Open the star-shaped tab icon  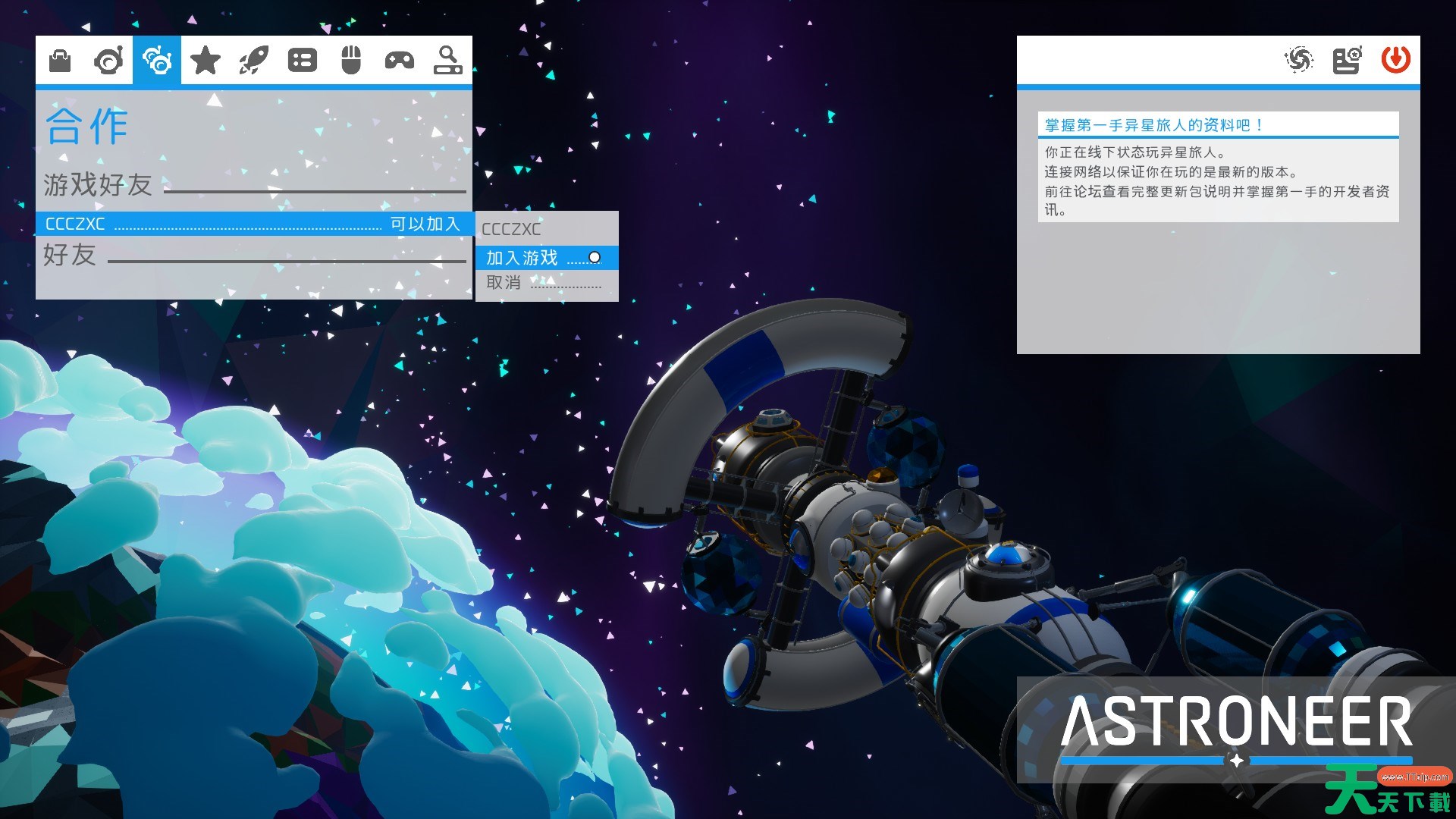pyautogui.click(x=206, y=60)
